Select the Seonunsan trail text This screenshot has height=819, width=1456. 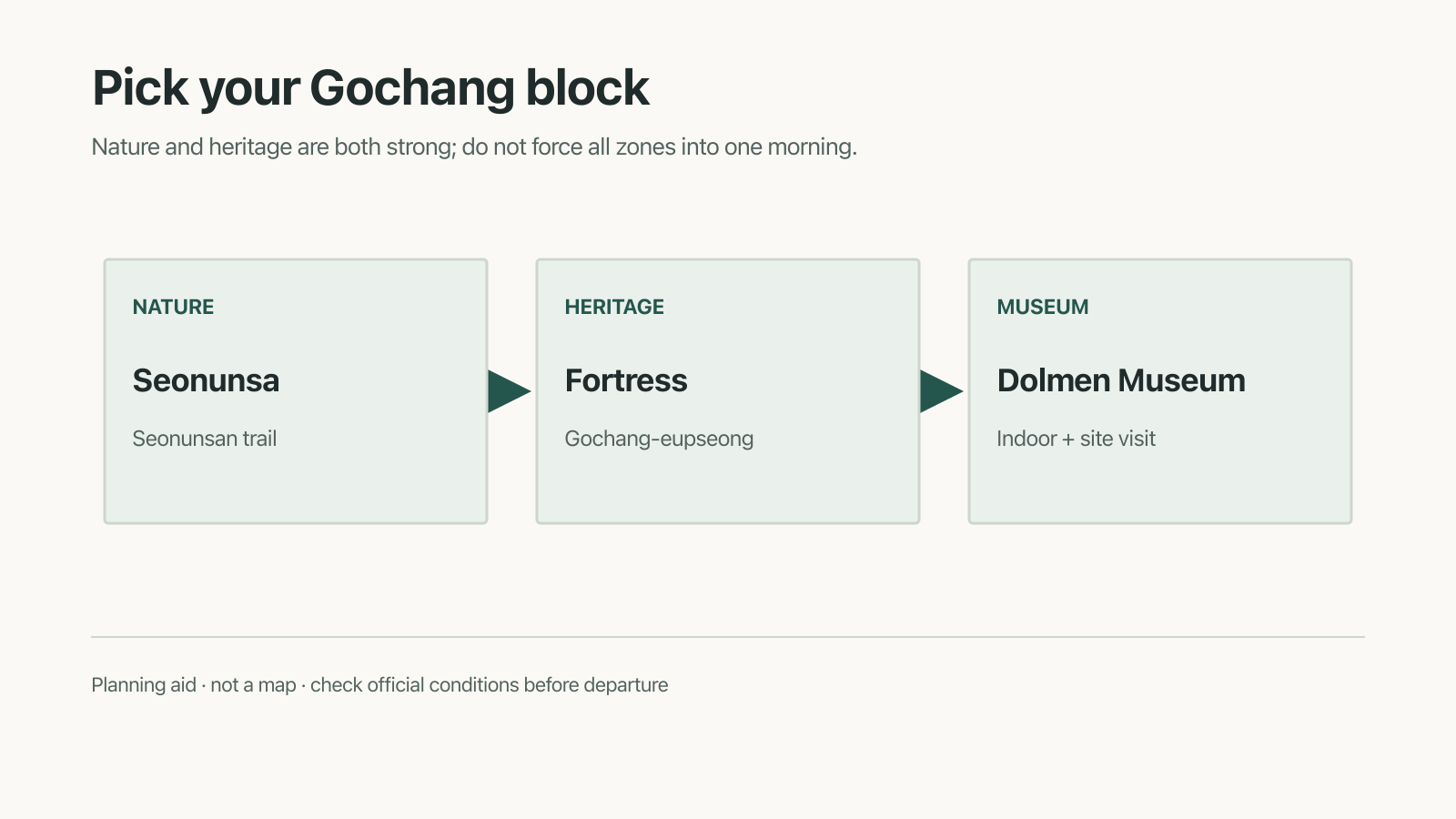(x=205, y=439)
